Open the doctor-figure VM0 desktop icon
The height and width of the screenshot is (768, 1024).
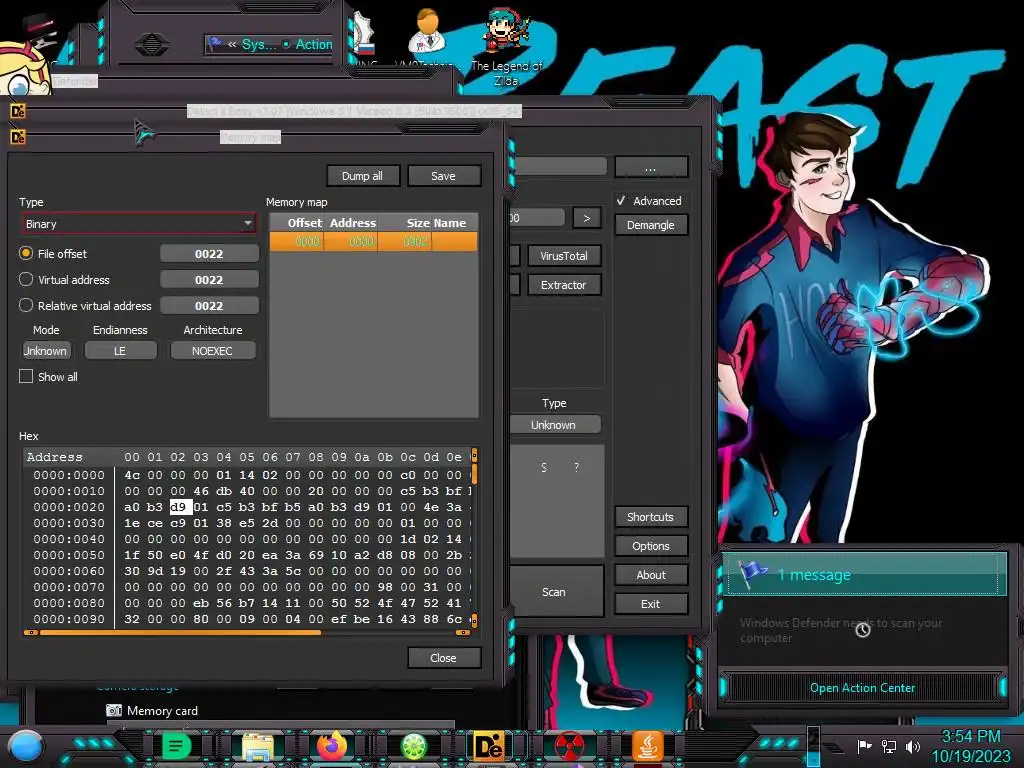(427, 33)
